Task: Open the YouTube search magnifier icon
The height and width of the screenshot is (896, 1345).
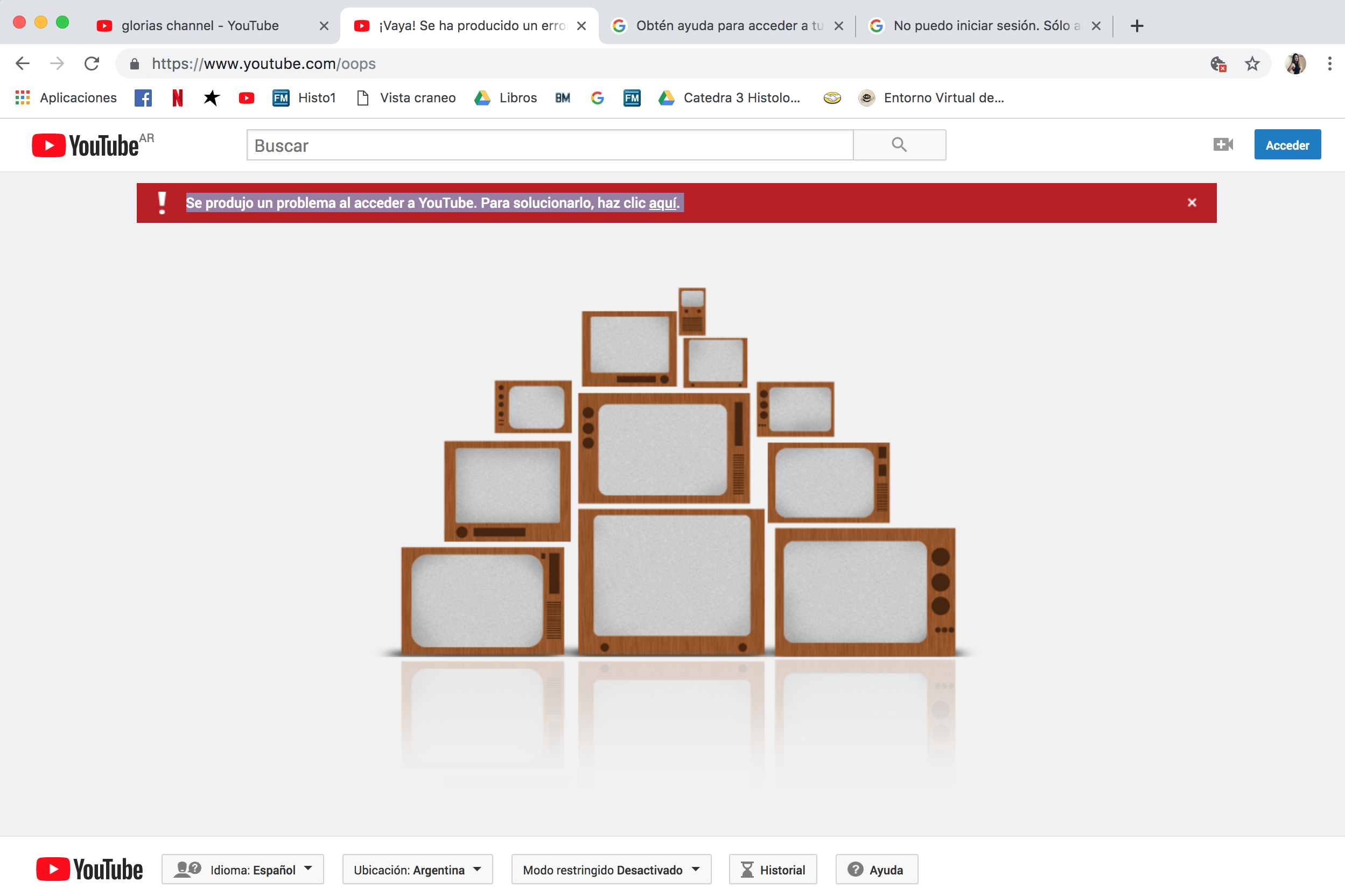Action: point(899,144)
